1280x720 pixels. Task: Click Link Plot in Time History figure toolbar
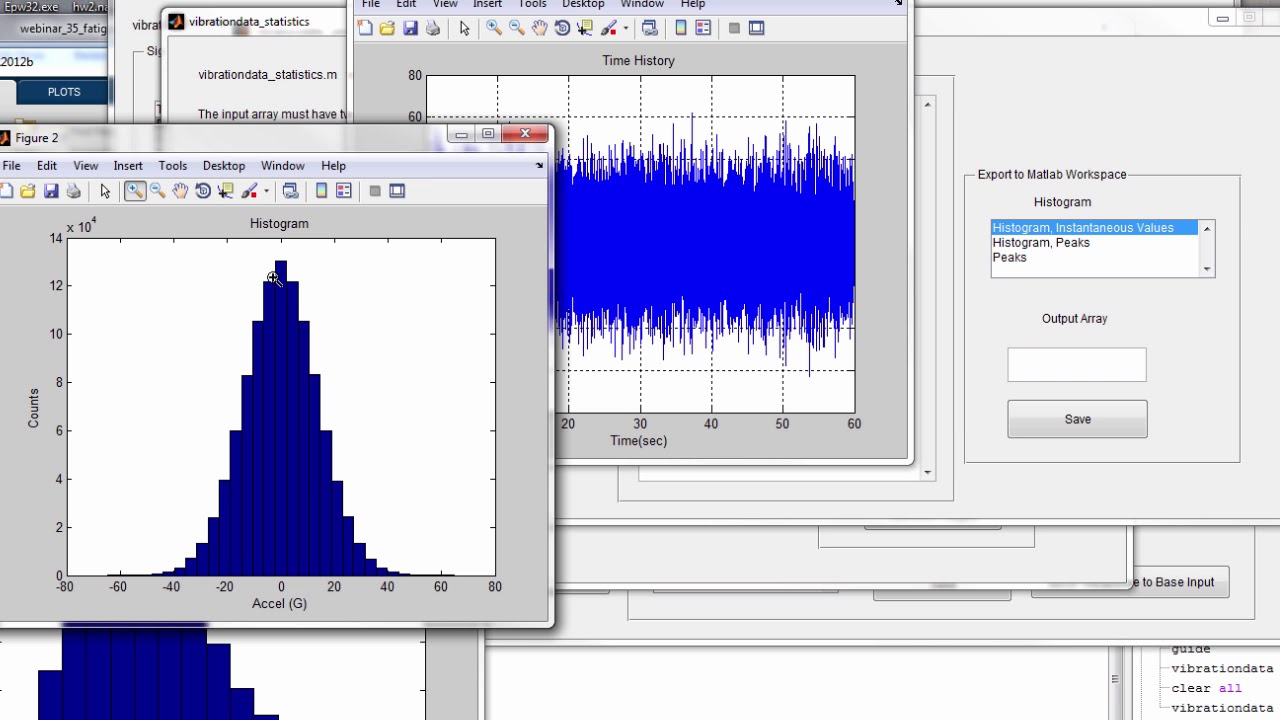point(649,28)
